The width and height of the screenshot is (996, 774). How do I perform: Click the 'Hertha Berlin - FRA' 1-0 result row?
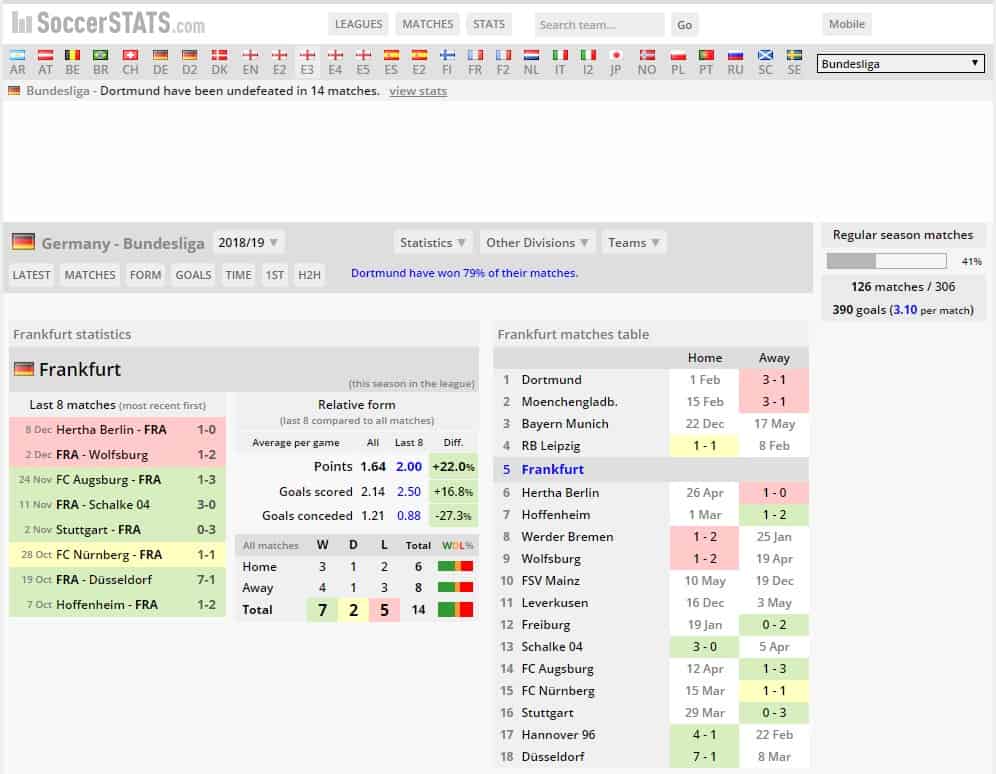118,430
